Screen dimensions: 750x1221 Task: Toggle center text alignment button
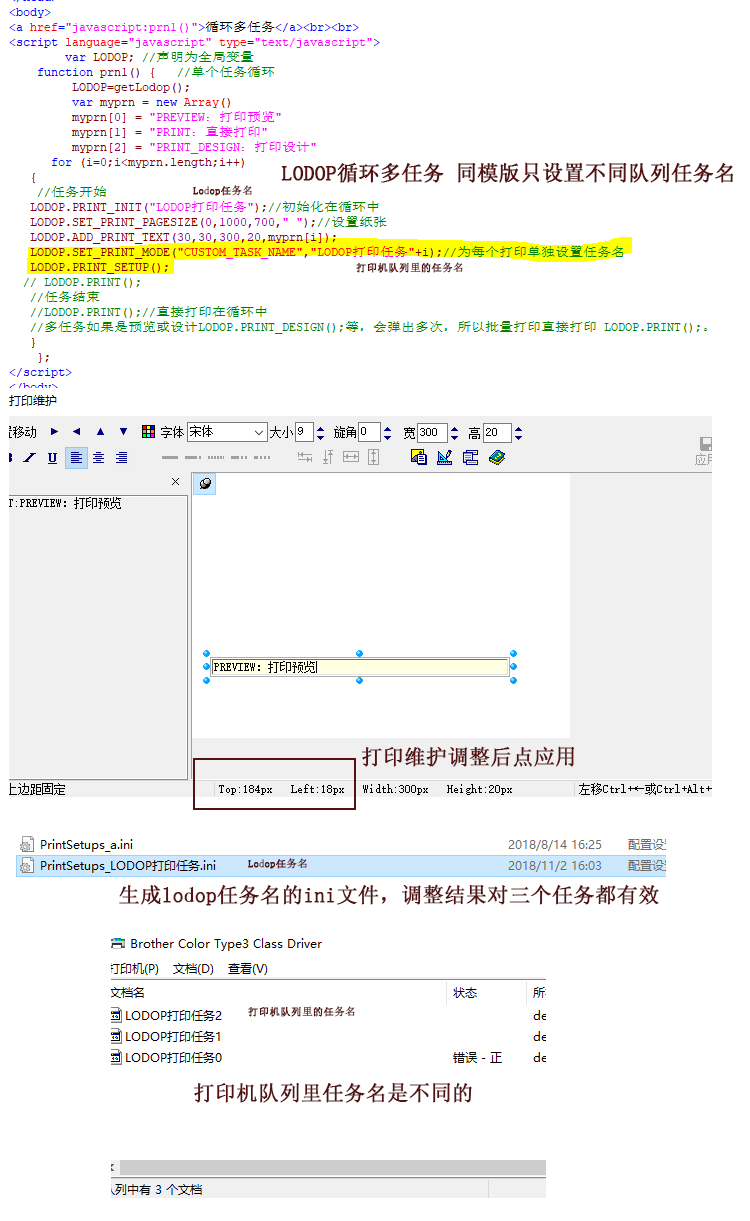(x=99, y=458)
